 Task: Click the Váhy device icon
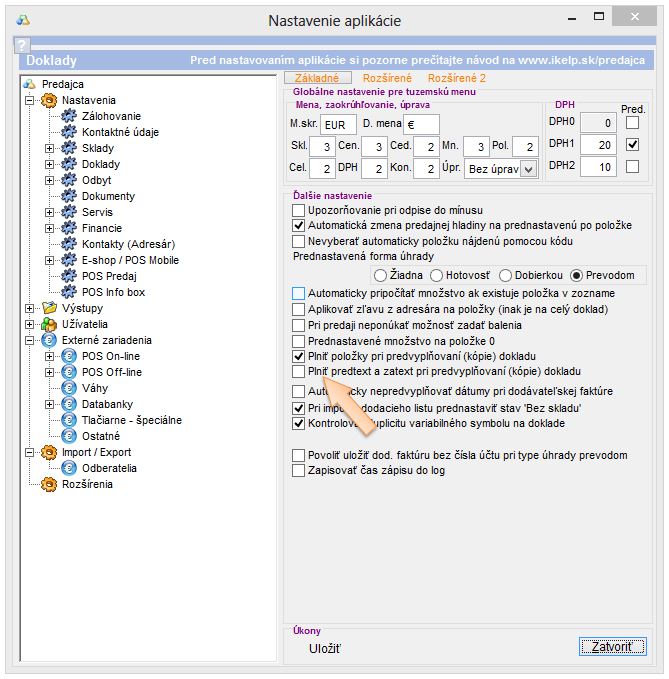point(68,388)
